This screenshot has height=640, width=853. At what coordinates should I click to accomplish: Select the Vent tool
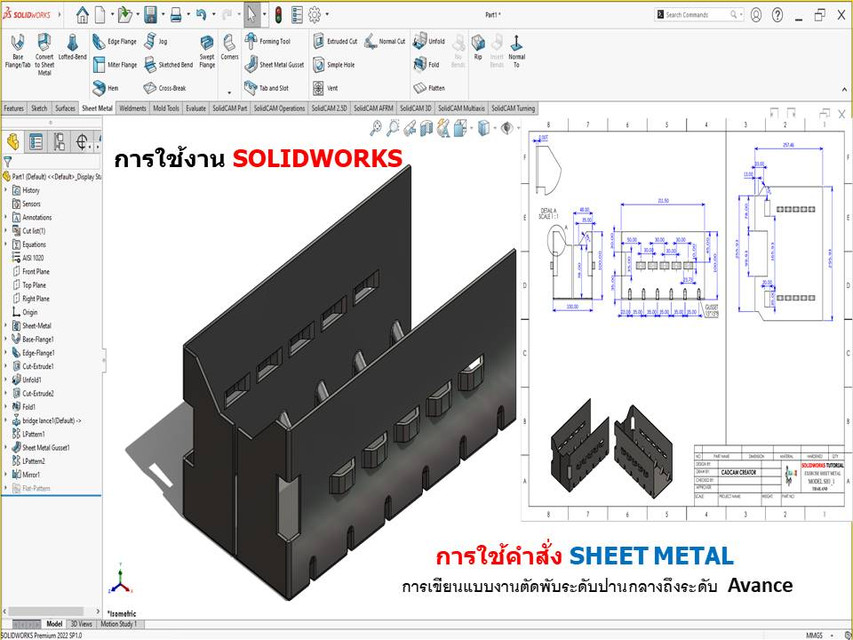[x=317, y=88]
